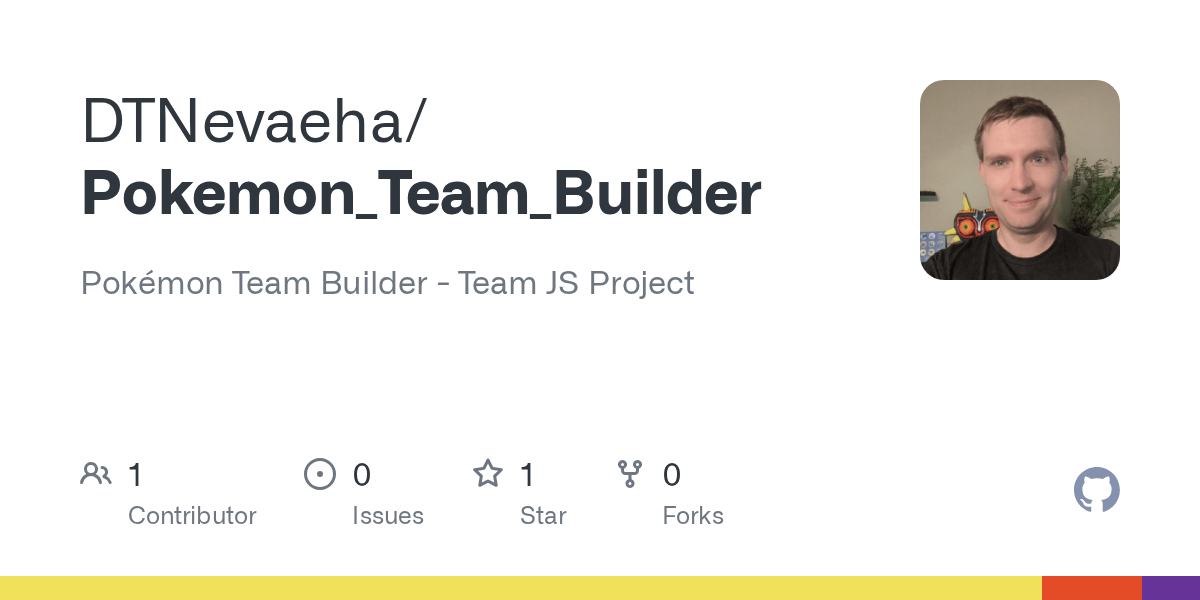Click the Issues label
1200x600 pixels.
[388, 516]
